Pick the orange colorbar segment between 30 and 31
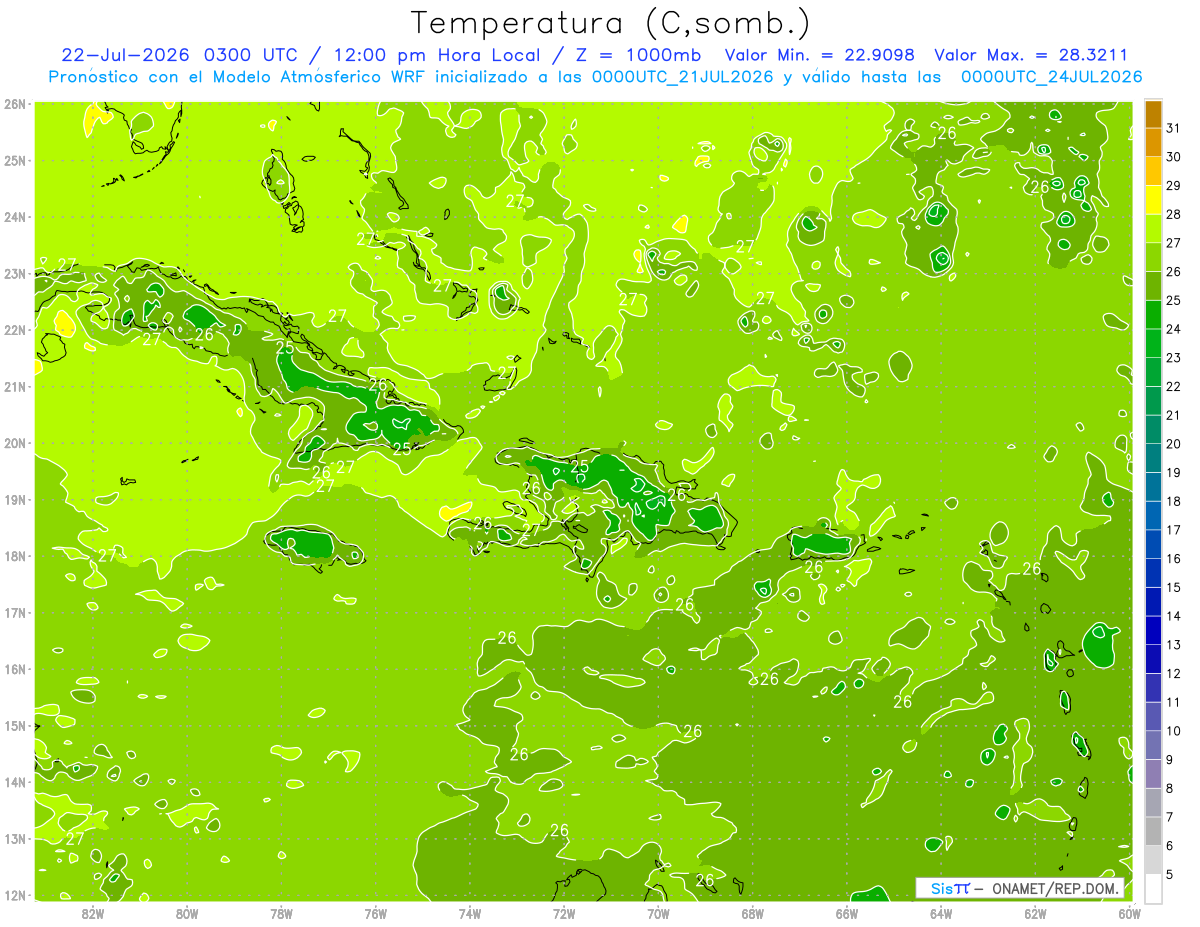 click(x=1153, y=143)
